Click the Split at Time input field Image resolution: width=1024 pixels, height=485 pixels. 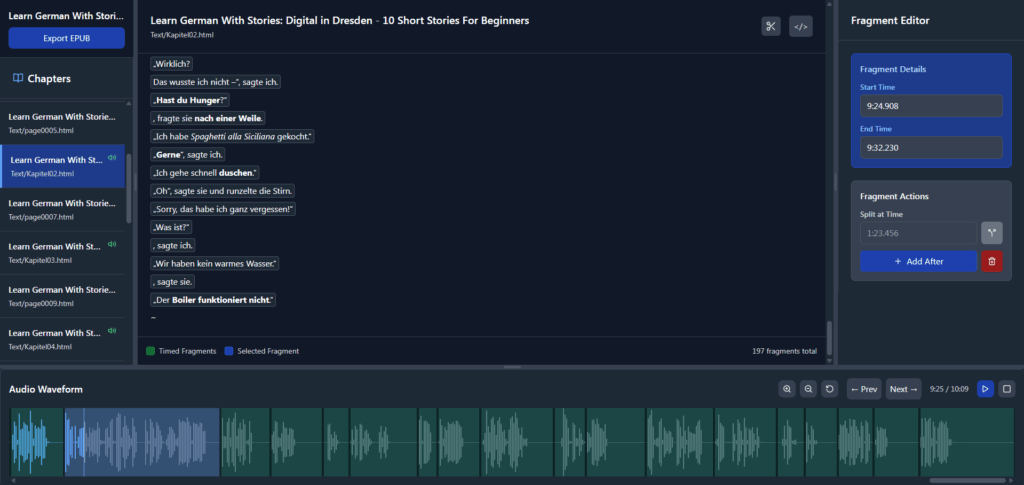pos(918,232)
